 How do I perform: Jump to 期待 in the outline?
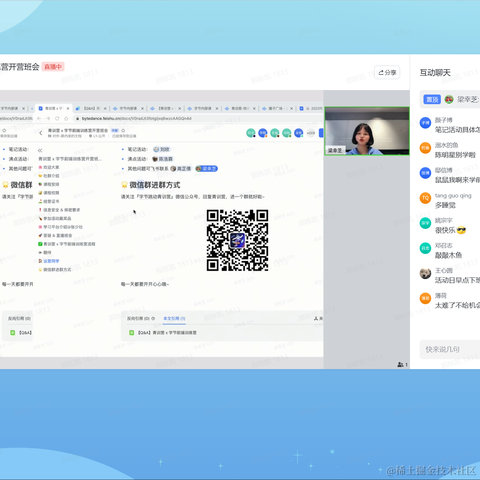pyautogui.click(x=45, y=252)
